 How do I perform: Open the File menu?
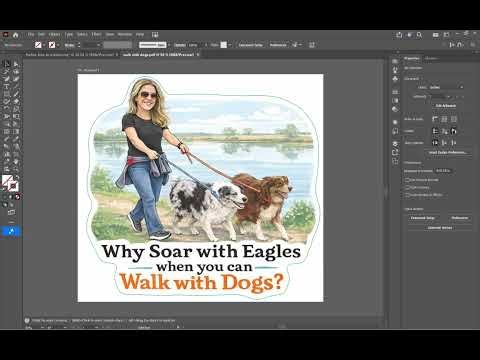31,34
